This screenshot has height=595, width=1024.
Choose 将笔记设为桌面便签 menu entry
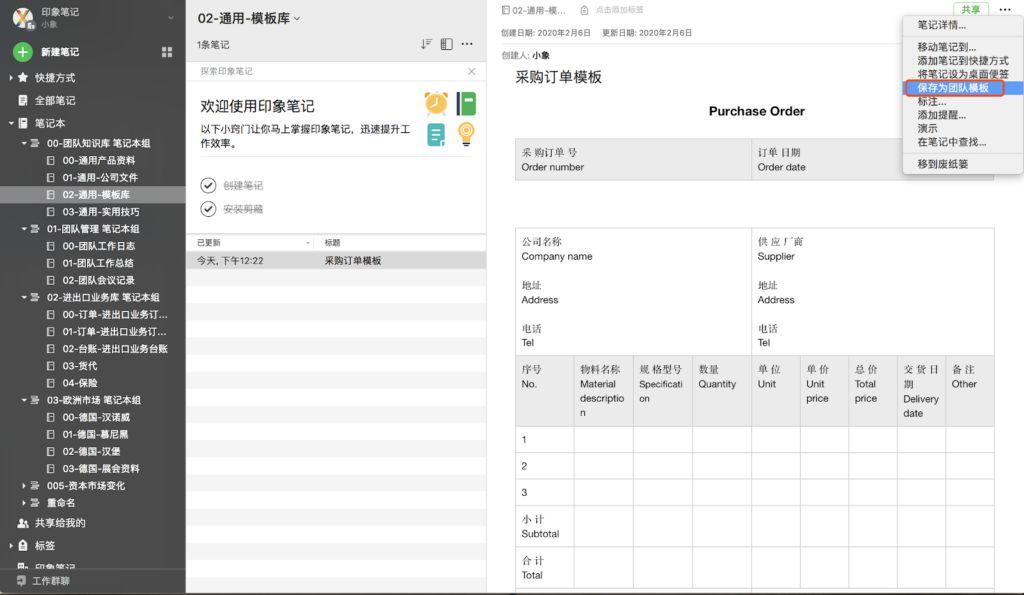tap(962, 74)
